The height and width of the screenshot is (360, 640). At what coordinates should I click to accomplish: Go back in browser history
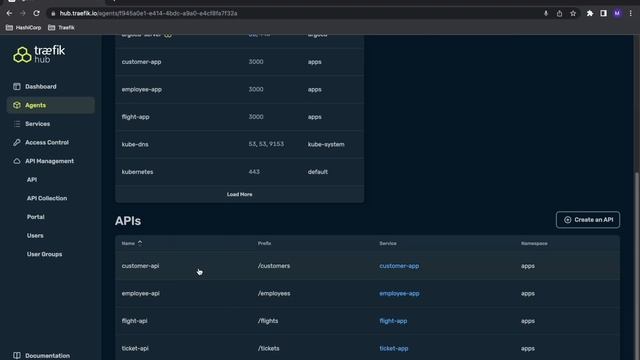click(9, 13)
